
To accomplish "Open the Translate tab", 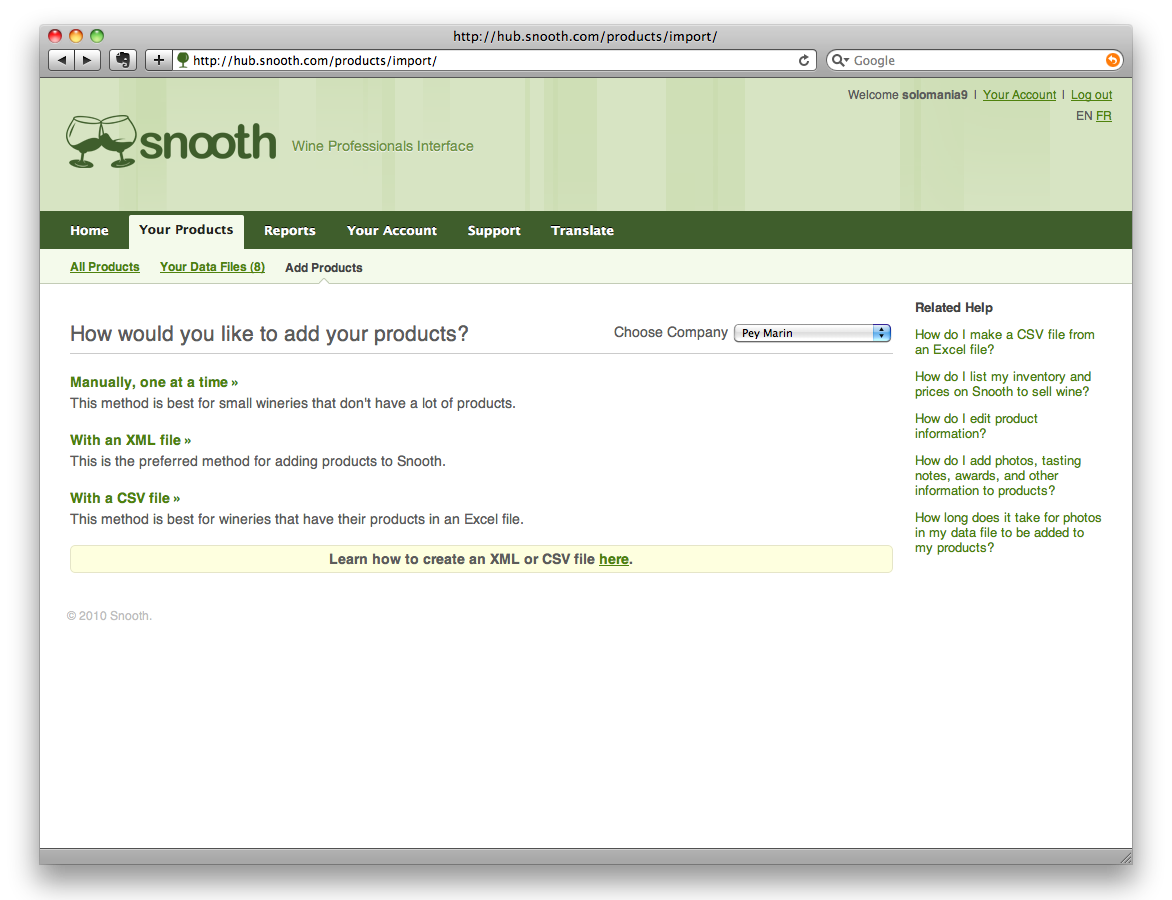I will pos(582,230).
